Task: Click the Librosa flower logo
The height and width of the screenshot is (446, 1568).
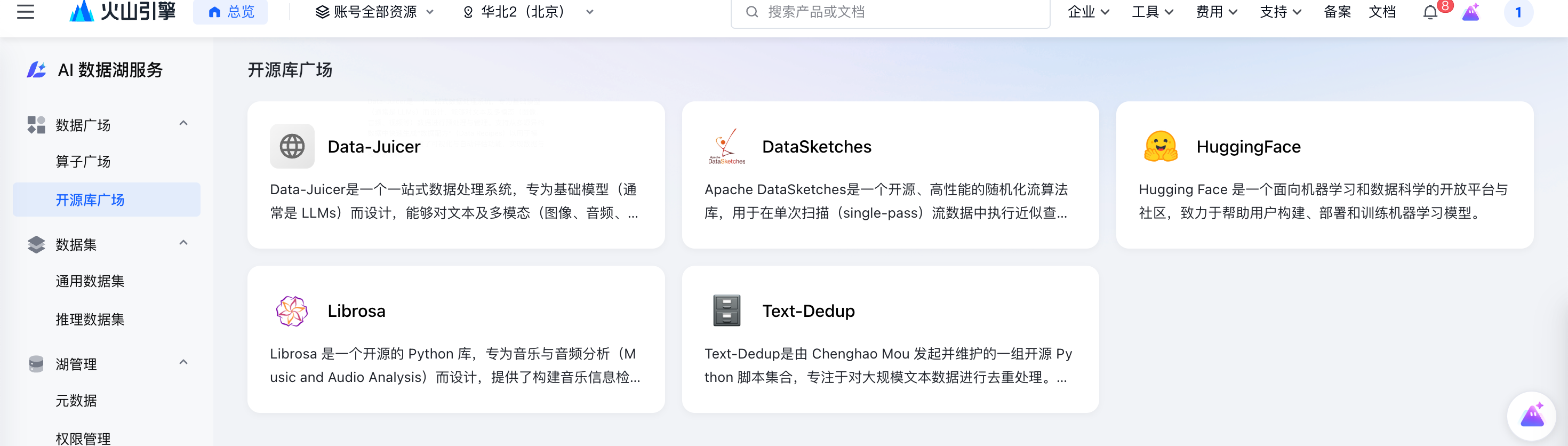Action: 292,310
